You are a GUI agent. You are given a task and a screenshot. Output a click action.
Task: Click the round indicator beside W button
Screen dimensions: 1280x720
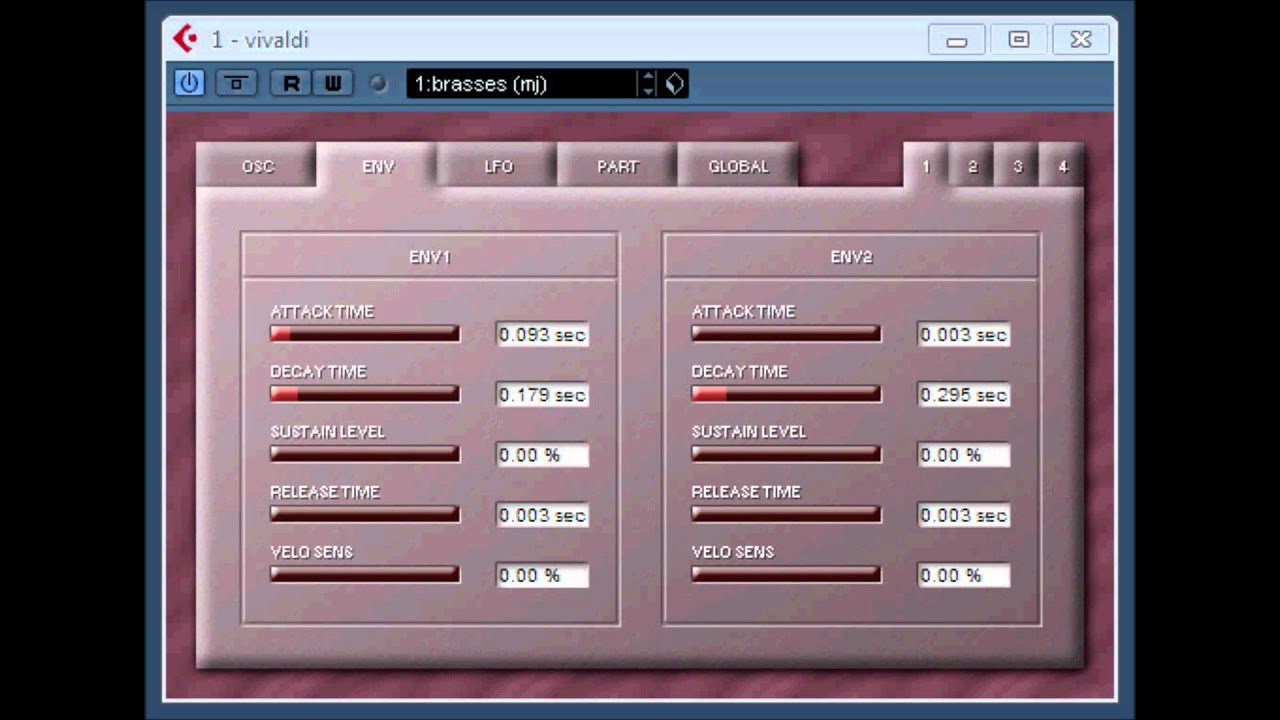coord(378,84)
